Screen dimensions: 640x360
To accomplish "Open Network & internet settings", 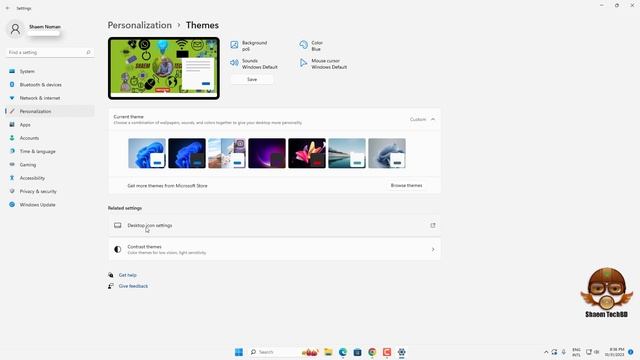I will coord(50,98).
